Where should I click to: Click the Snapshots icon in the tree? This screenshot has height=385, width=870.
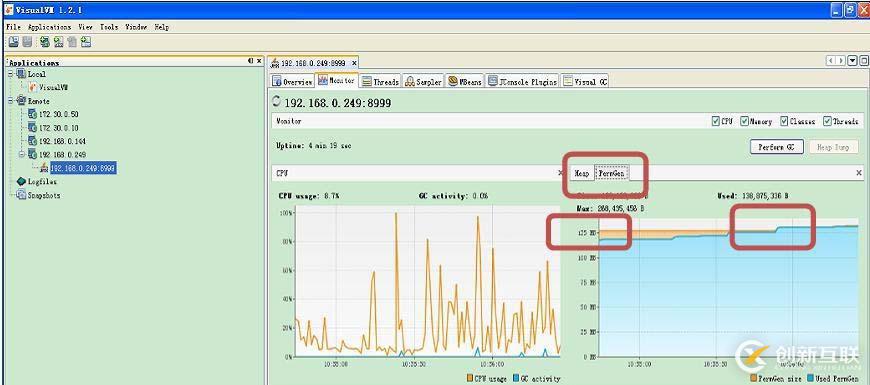coord(21,195)
